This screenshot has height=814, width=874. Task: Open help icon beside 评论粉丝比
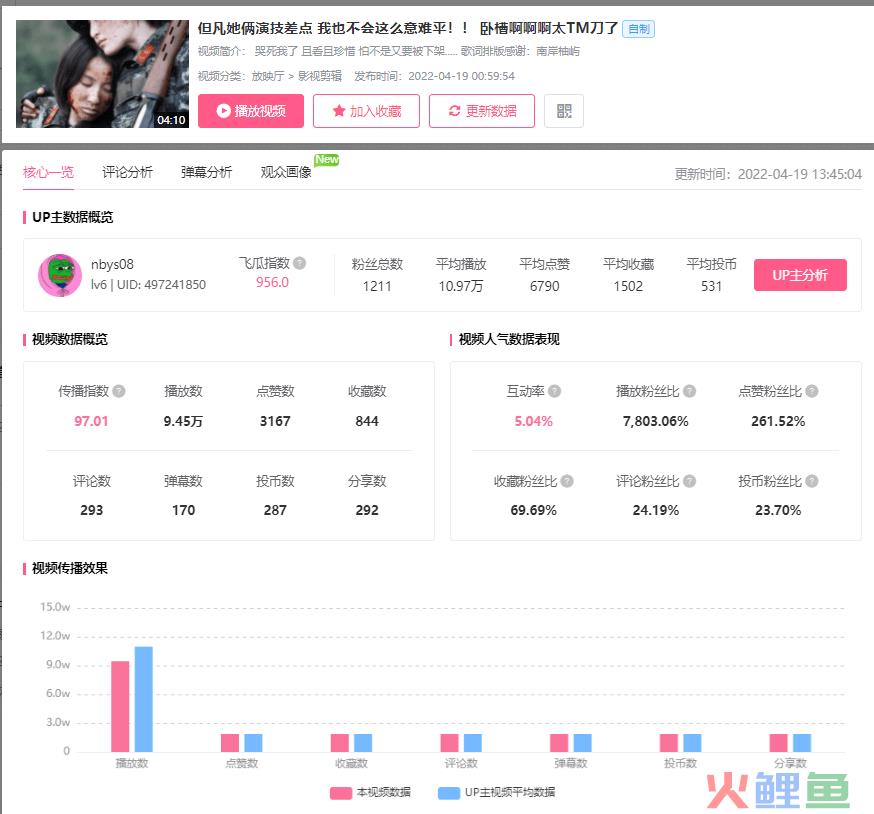[690, 481]
